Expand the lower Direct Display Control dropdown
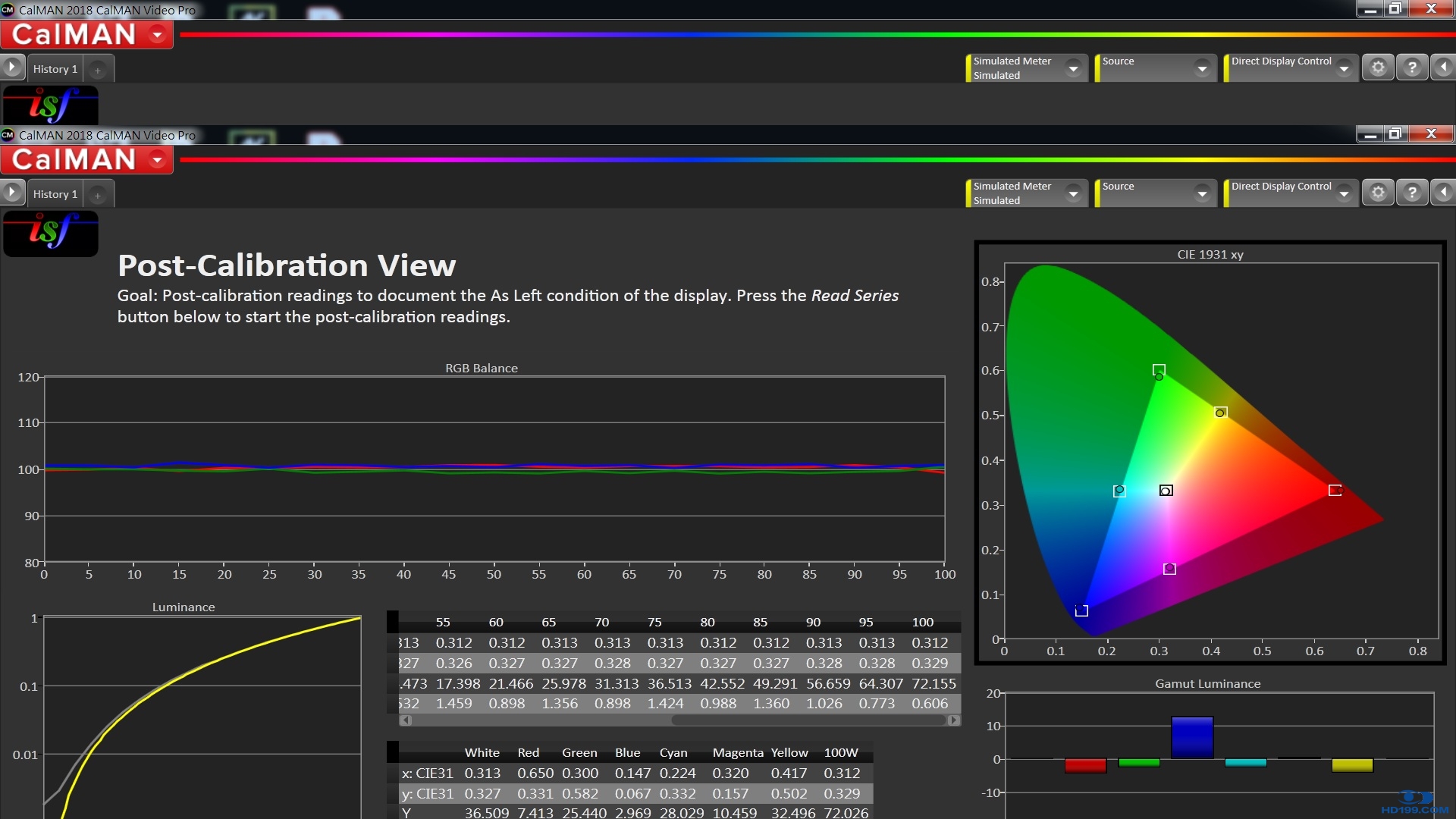 tap(1343, 193)
